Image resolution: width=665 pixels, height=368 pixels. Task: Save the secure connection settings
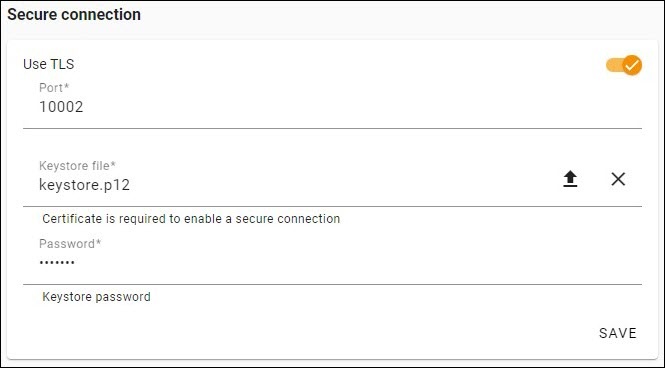618,333
